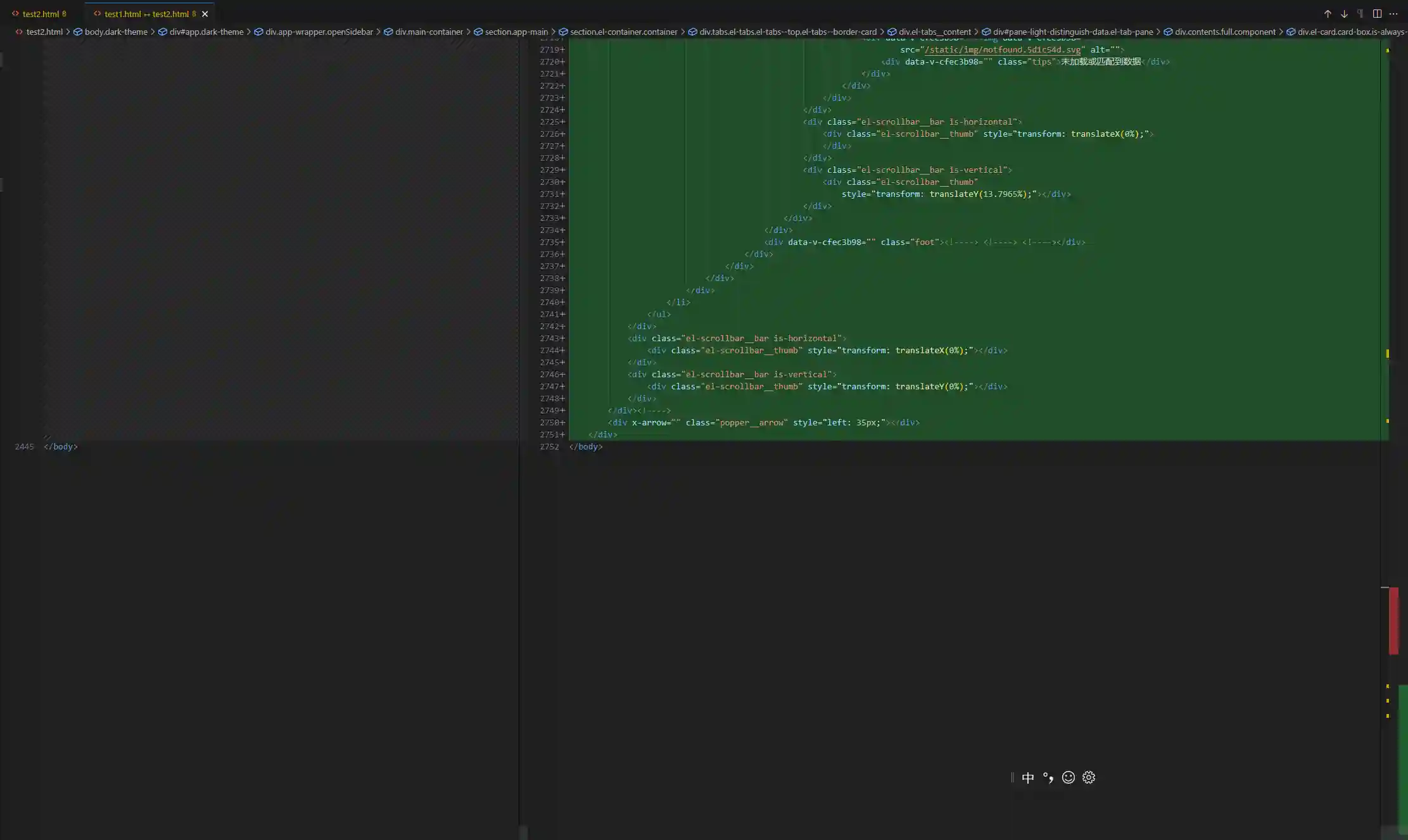
Task: Click the class="tips" div line 2720
Action: tap(1025, 61)
